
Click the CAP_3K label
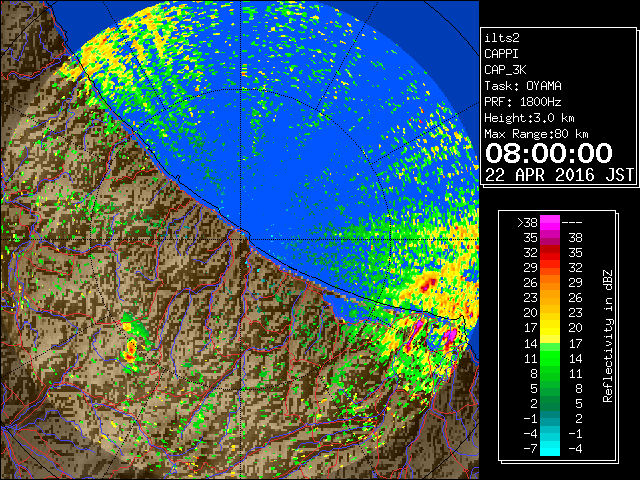[505, 70]
